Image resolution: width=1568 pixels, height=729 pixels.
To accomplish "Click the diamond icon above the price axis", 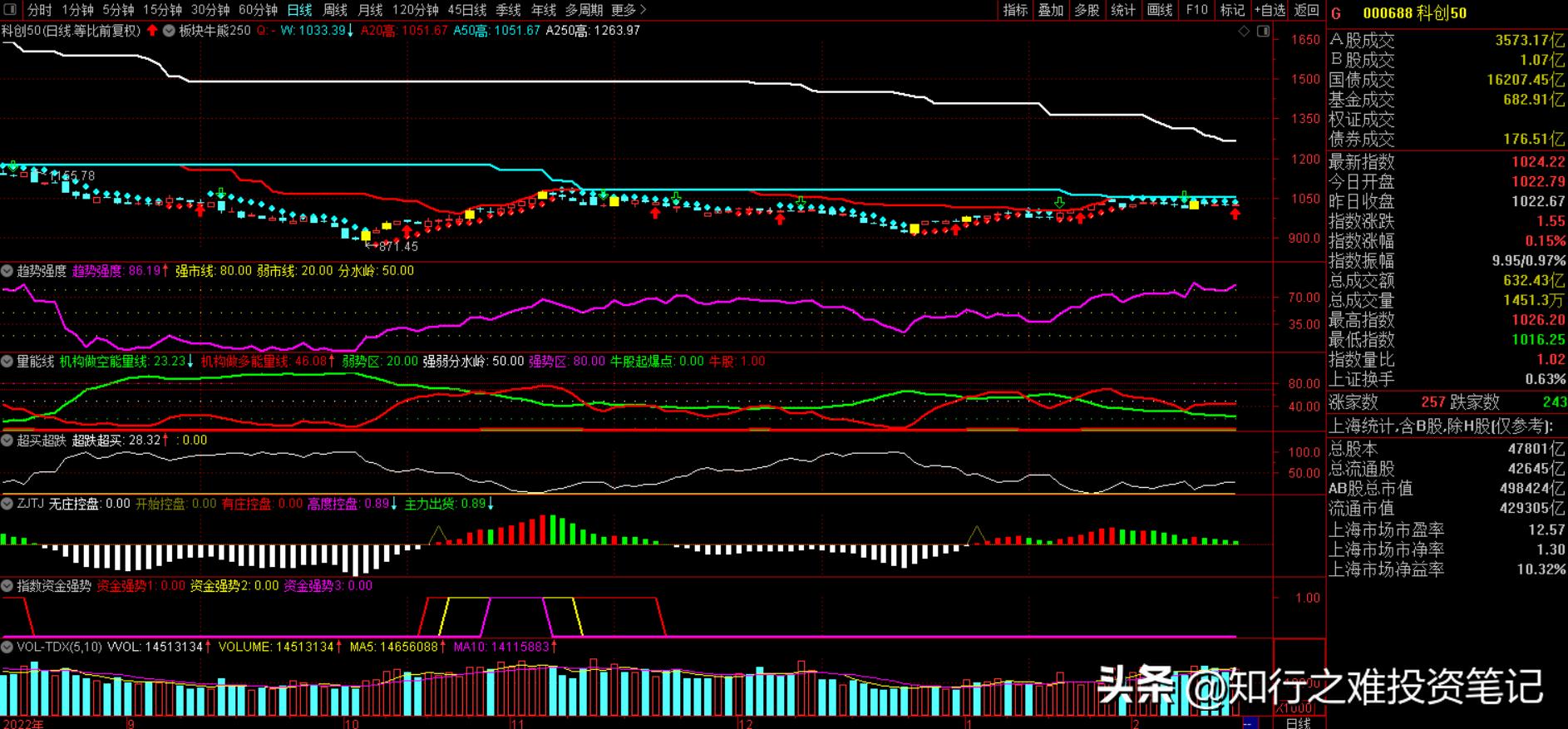I will pyautogui.click(x=1244, y=31).
